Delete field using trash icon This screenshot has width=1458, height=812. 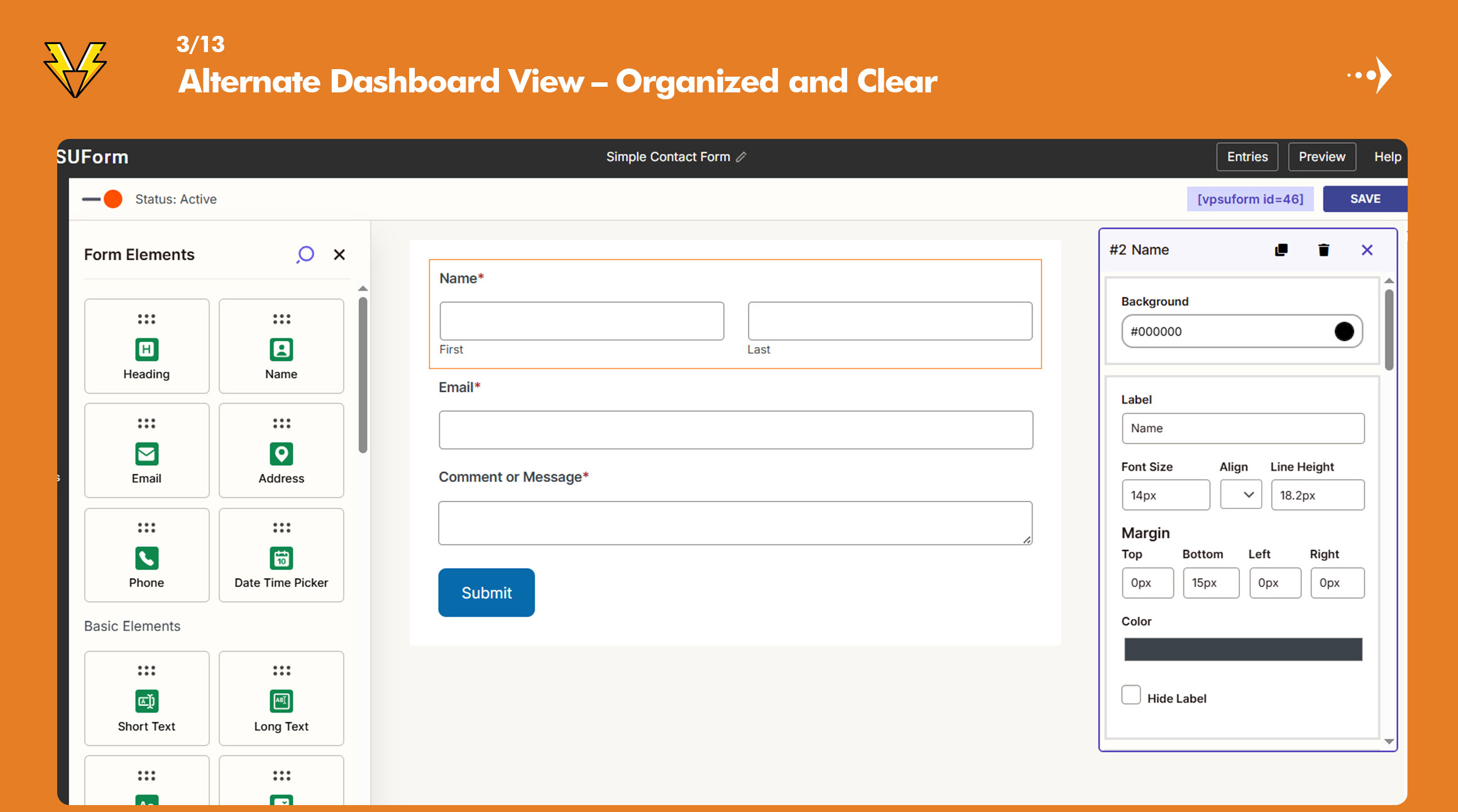pos(1324,250)
